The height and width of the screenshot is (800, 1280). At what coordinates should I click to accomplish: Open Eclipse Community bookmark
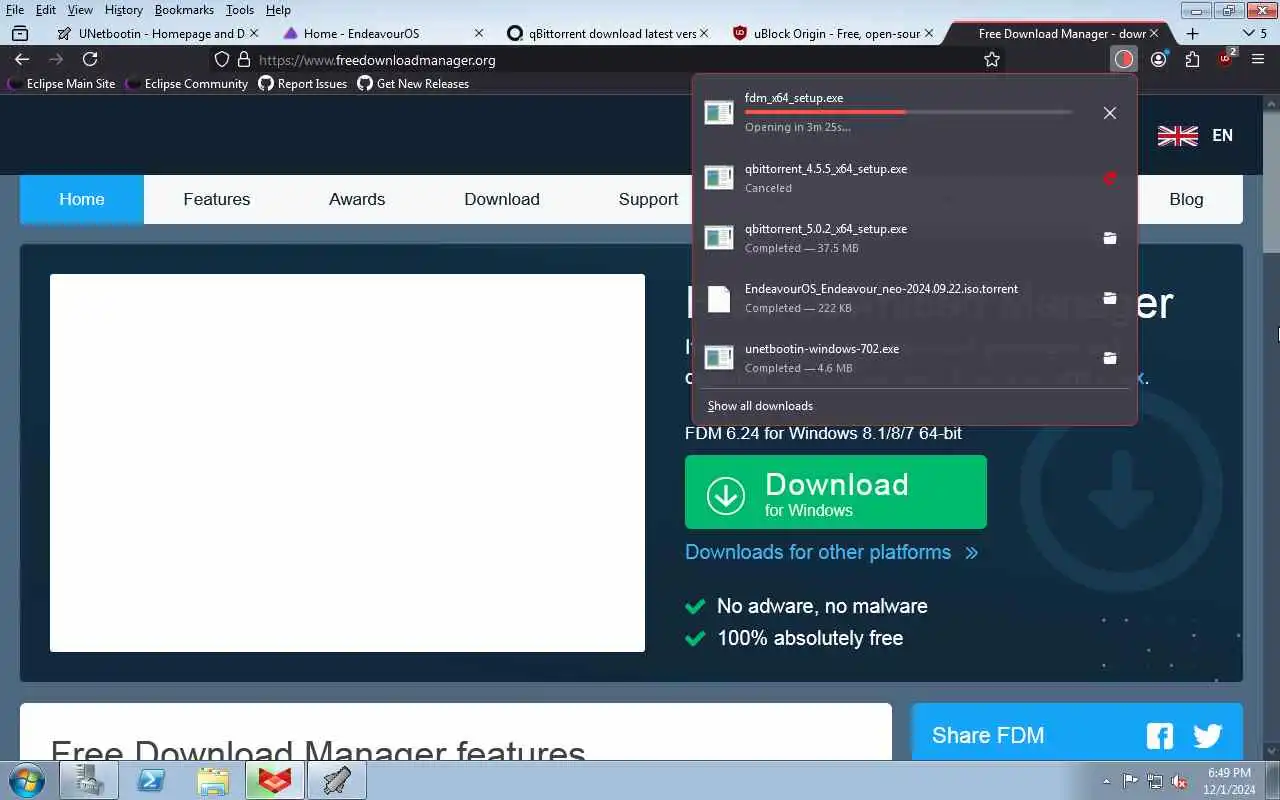point(187,84)
